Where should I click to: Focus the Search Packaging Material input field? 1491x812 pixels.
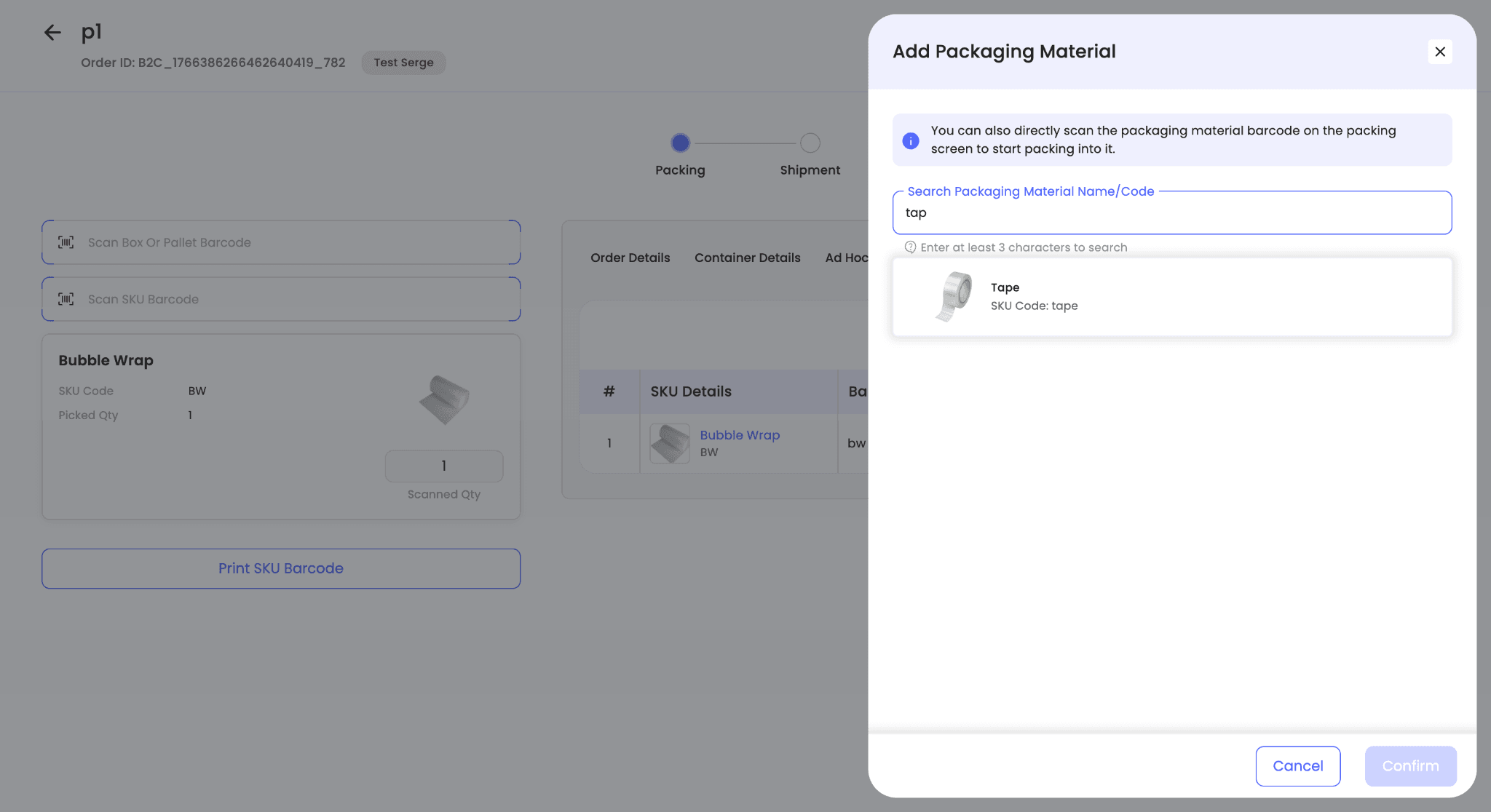[1171, 213]
